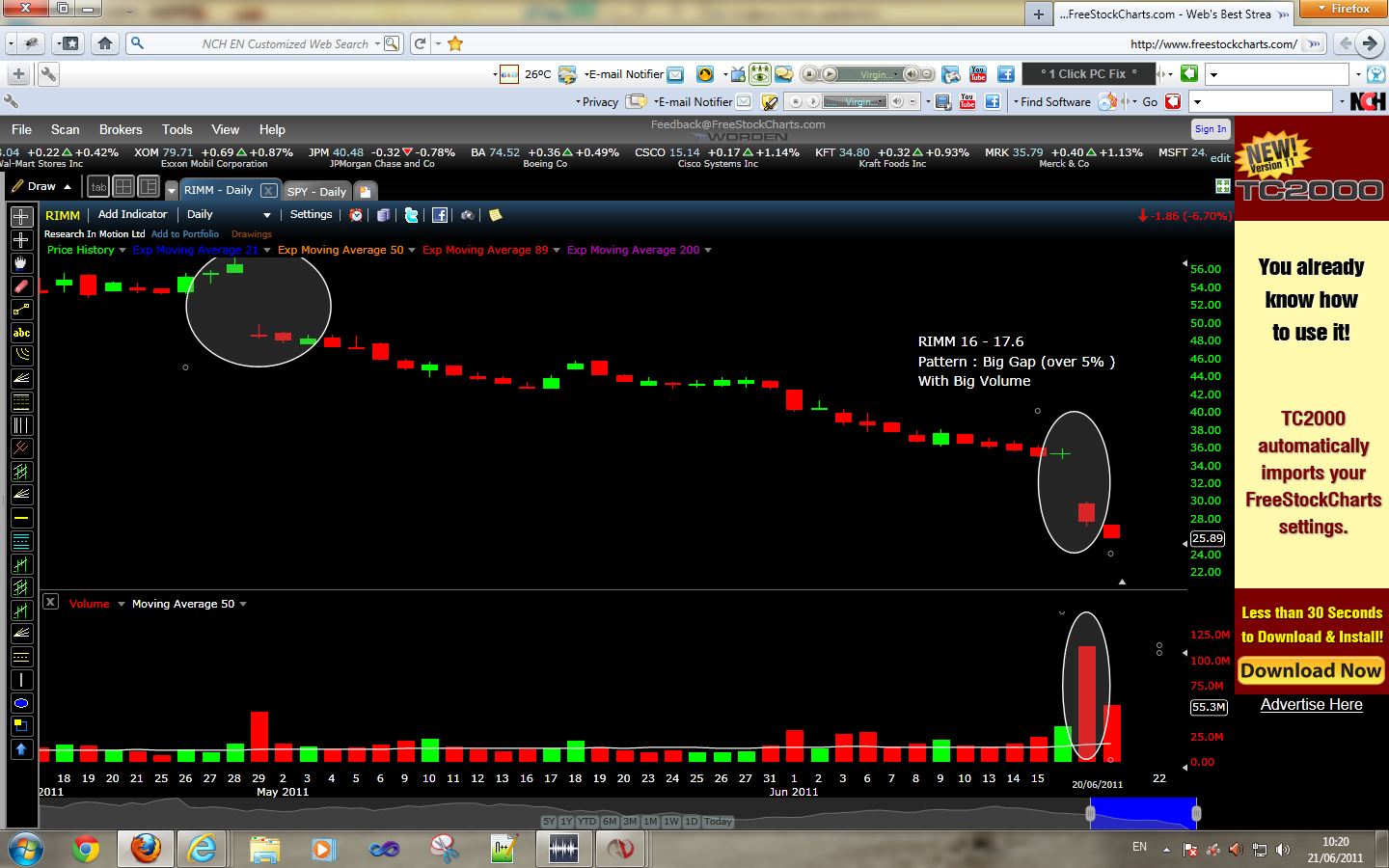1389x868 pixels.
Task: Open the Tools menu
Action: pyautogui.click(x=177, y=129)
